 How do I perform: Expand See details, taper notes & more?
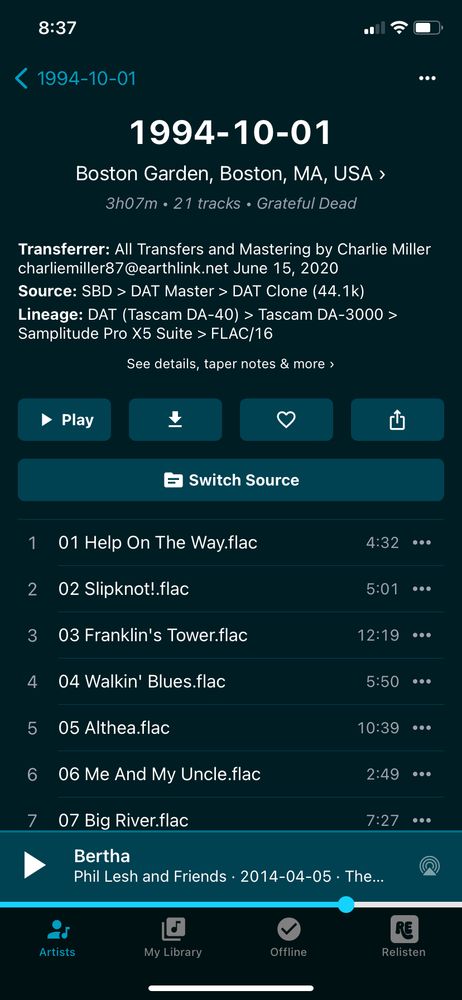[230, 364]
